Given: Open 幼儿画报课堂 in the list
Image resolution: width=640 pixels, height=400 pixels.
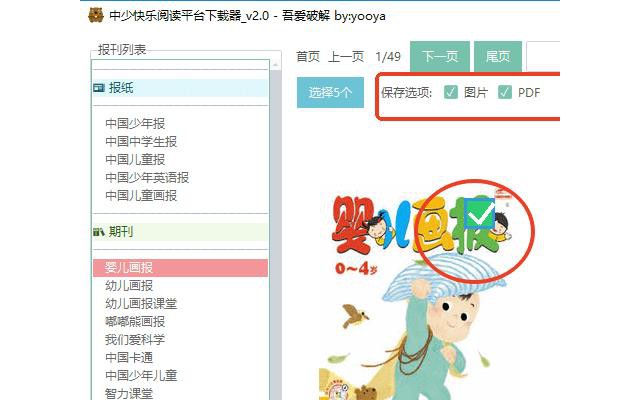Looking at the screenshot, I should 141,304.
